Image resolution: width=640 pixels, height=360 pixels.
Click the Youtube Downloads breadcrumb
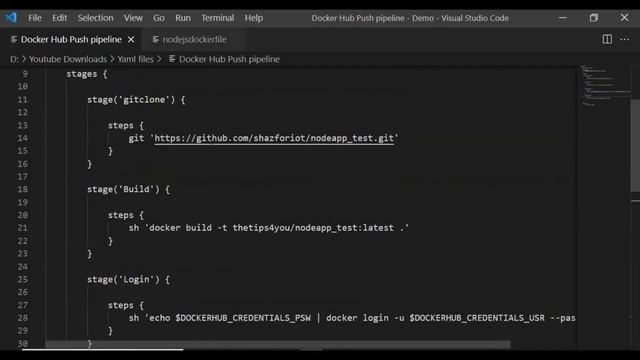[x=68, y=59]
